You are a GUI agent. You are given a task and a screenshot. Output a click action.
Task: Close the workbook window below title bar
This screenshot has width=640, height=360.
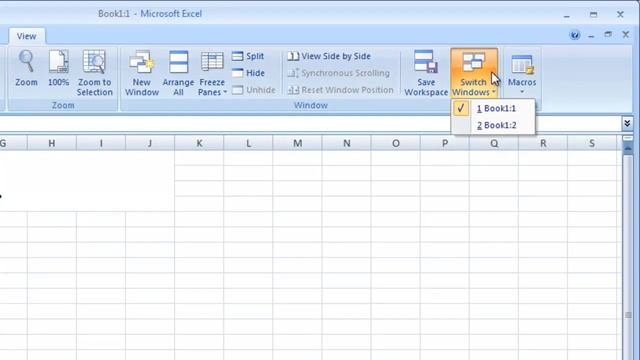tap(625, 35)
